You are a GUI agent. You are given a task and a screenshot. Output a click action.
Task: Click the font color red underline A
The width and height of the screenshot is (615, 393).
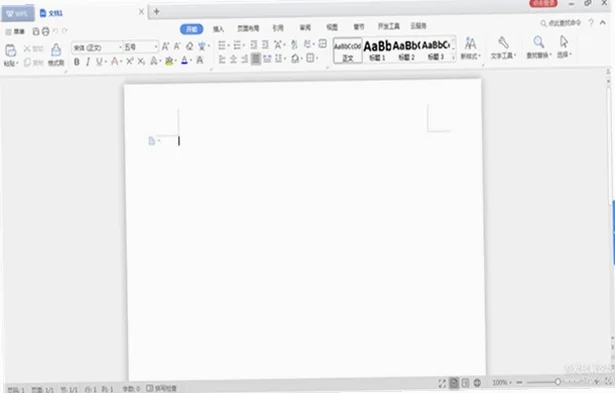184,60
